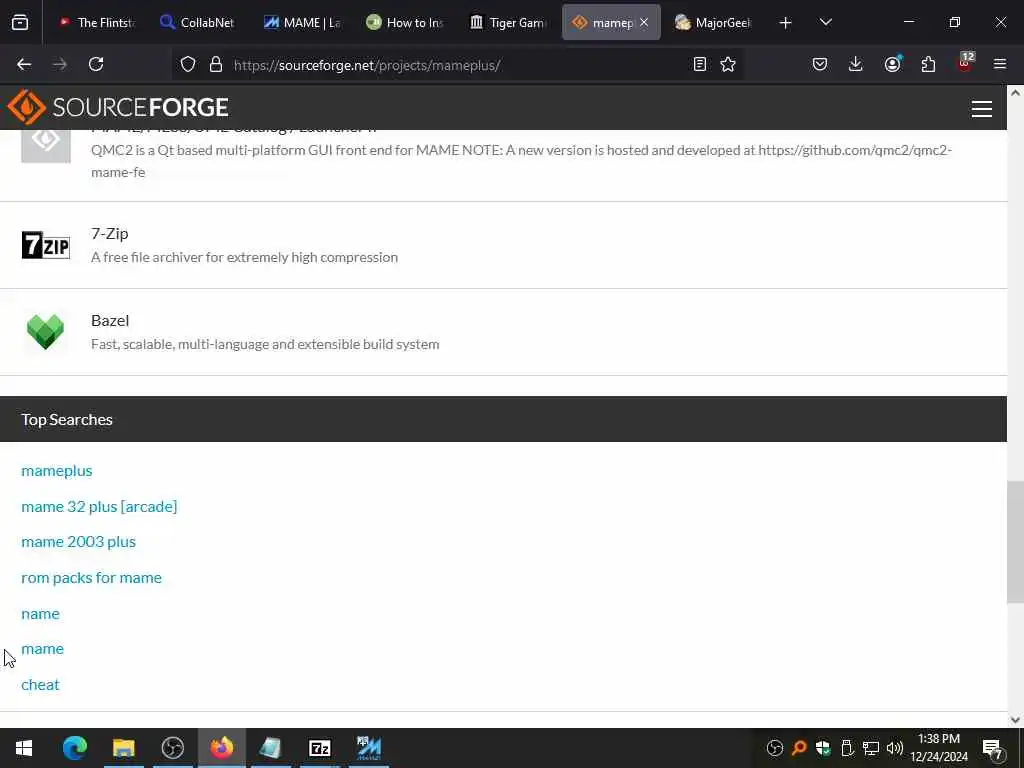Image resolution: width=1024 pixels, height=768 pixels.
Task: Reload the current page
Action: [96, 64]
